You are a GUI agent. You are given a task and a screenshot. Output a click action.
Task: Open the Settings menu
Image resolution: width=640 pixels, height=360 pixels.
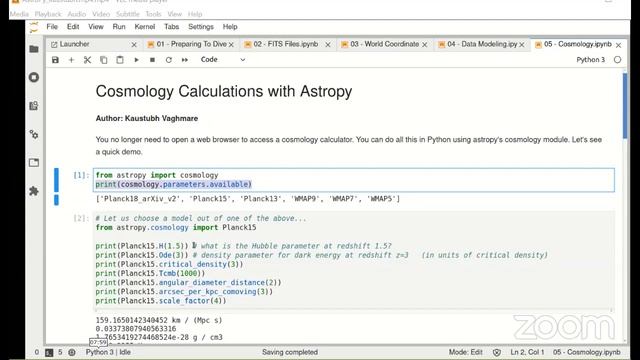pyautogui.click(x=201, y=27)
